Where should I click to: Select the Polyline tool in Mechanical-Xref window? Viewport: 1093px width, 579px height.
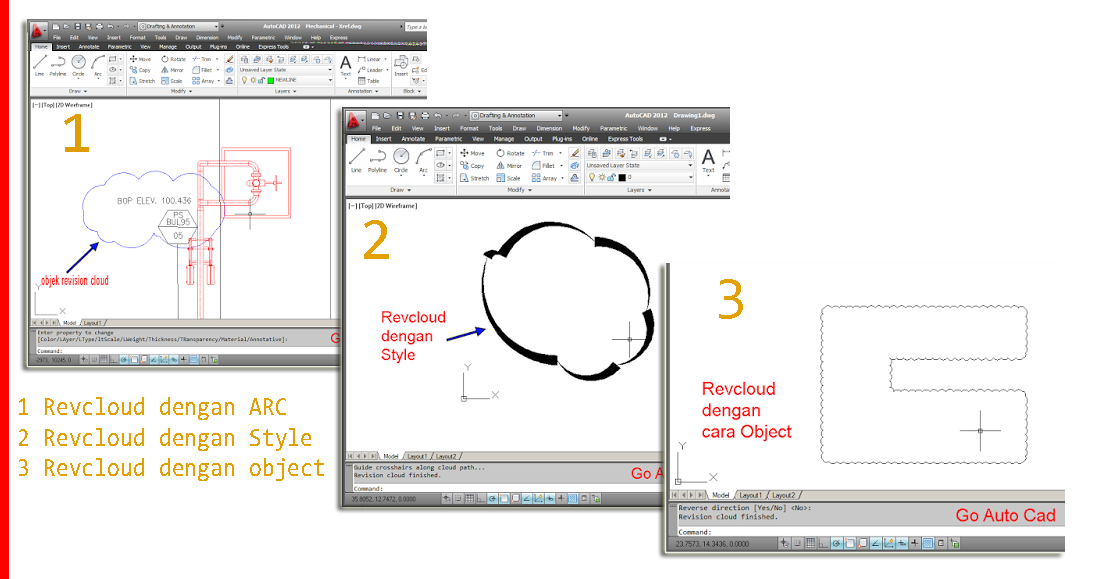[x=58, y=63]
